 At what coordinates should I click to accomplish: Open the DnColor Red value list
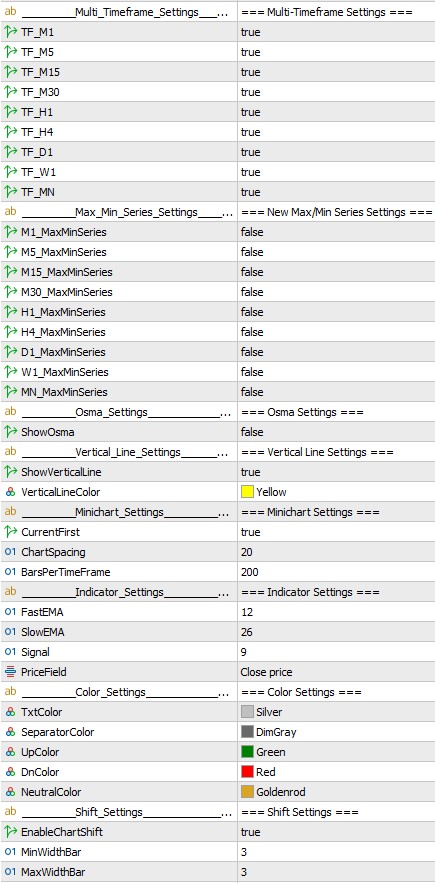336,772
